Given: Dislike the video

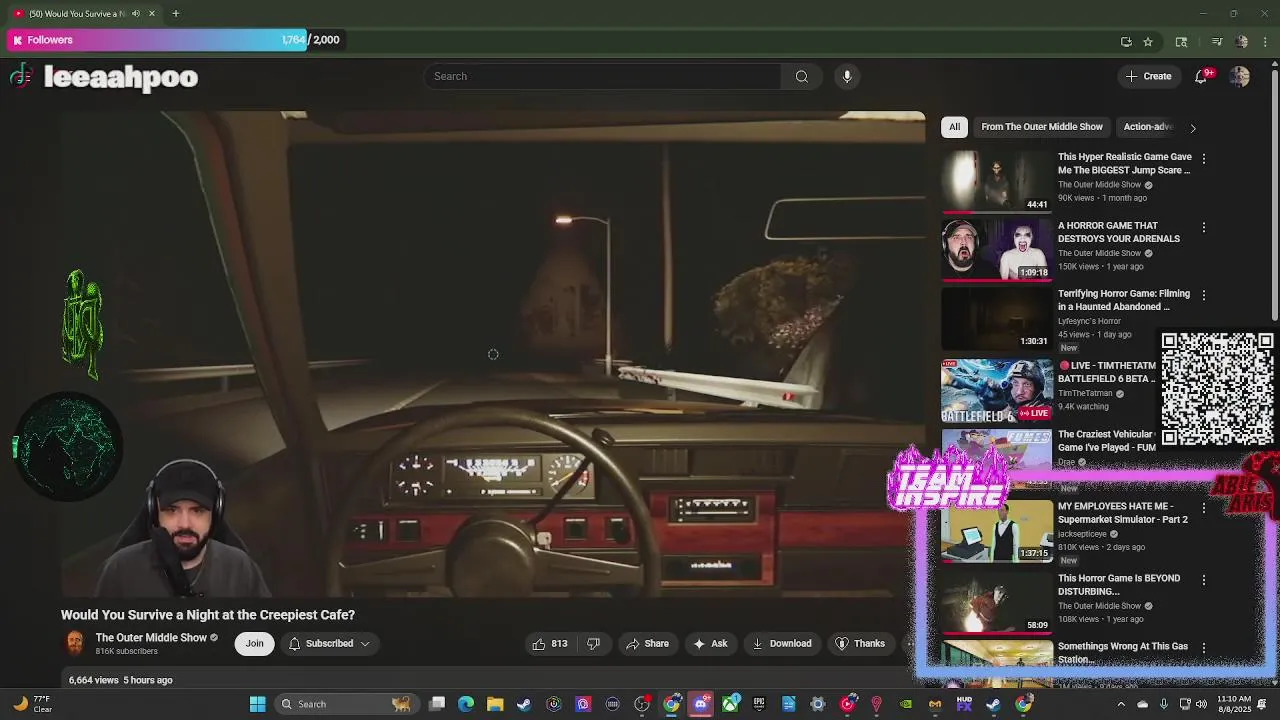Looking at the screenshot, I should pos(593,643).
